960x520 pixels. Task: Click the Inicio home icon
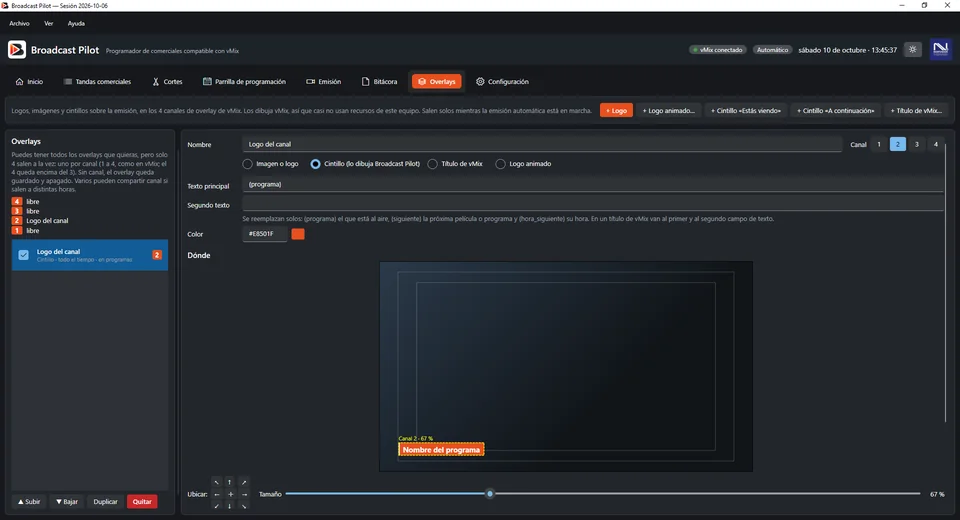(20, 81)
